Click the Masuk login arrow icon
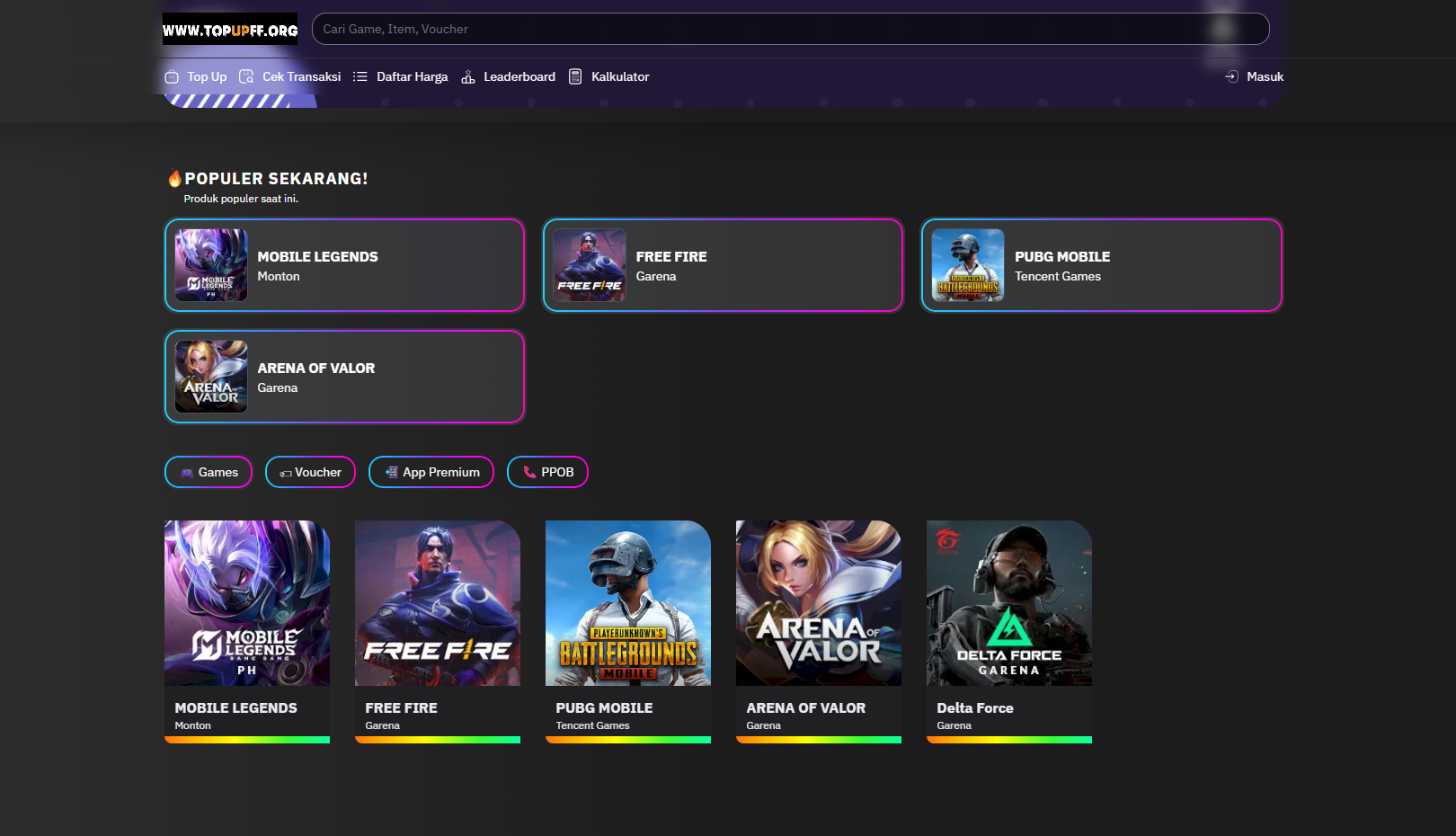Screen dimensions: 1456x836 coord(1231,77)
